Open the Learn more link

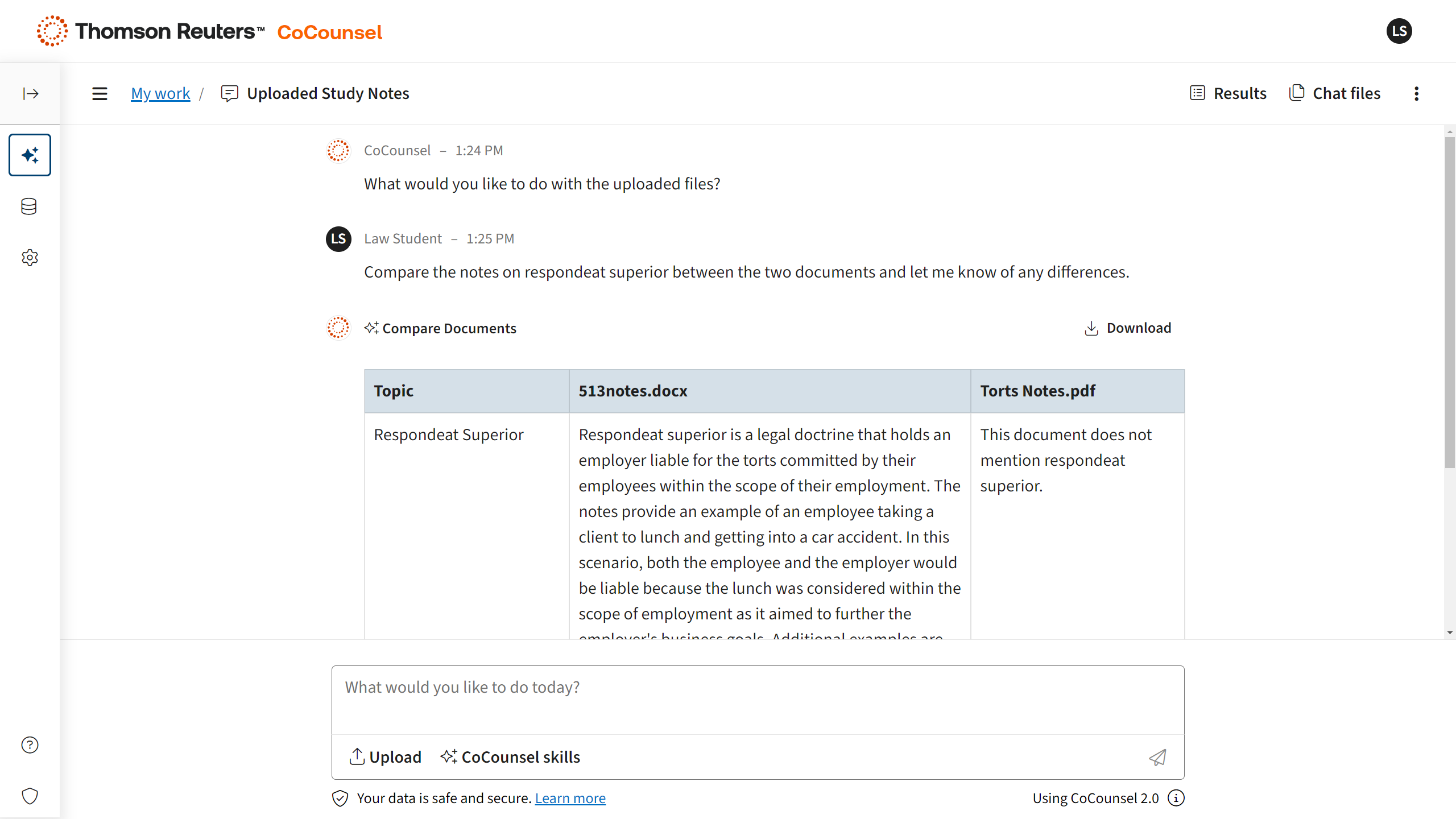coord(570,799)
